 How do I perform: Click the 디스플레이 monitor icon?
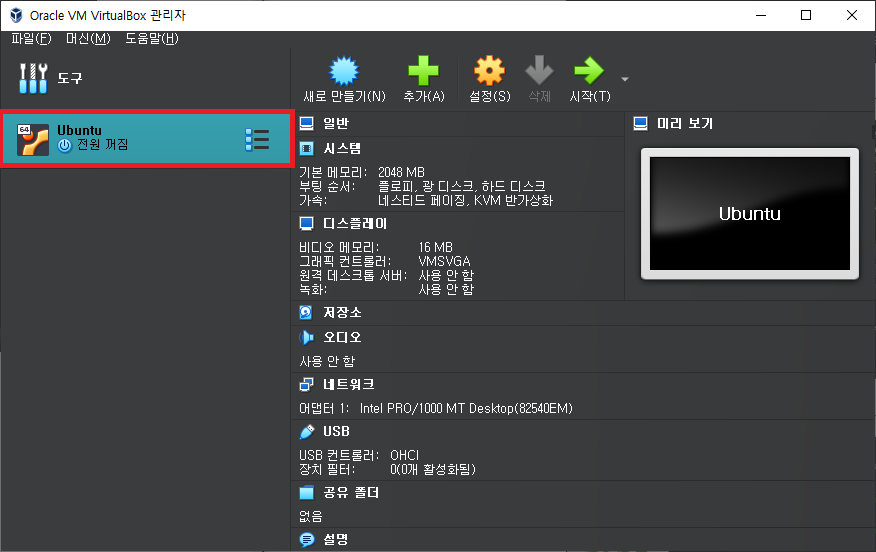click(306, 223)
